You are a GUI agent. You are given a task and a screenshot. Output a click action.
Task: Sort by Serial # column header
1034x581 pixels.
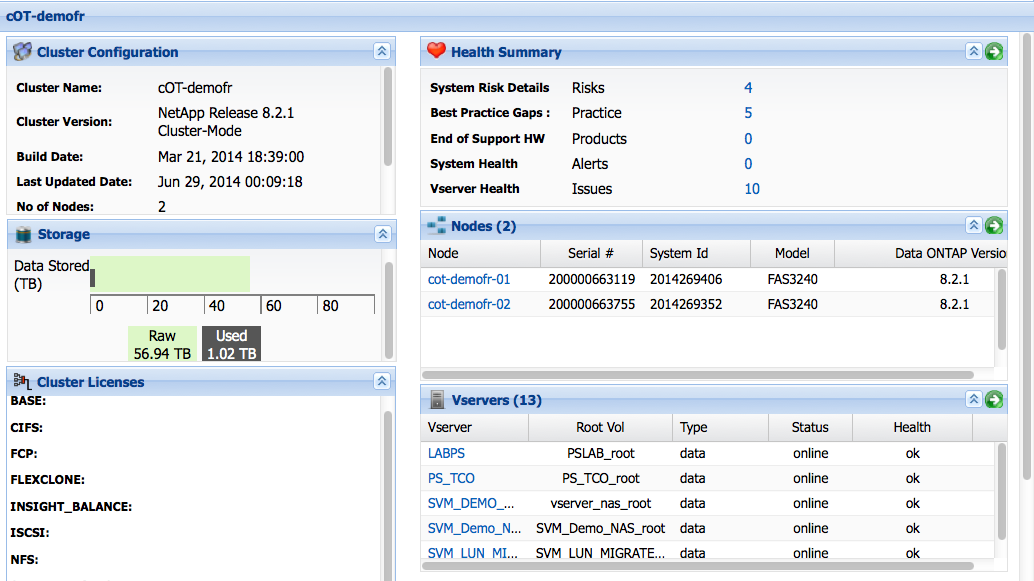tap(589, 253)
